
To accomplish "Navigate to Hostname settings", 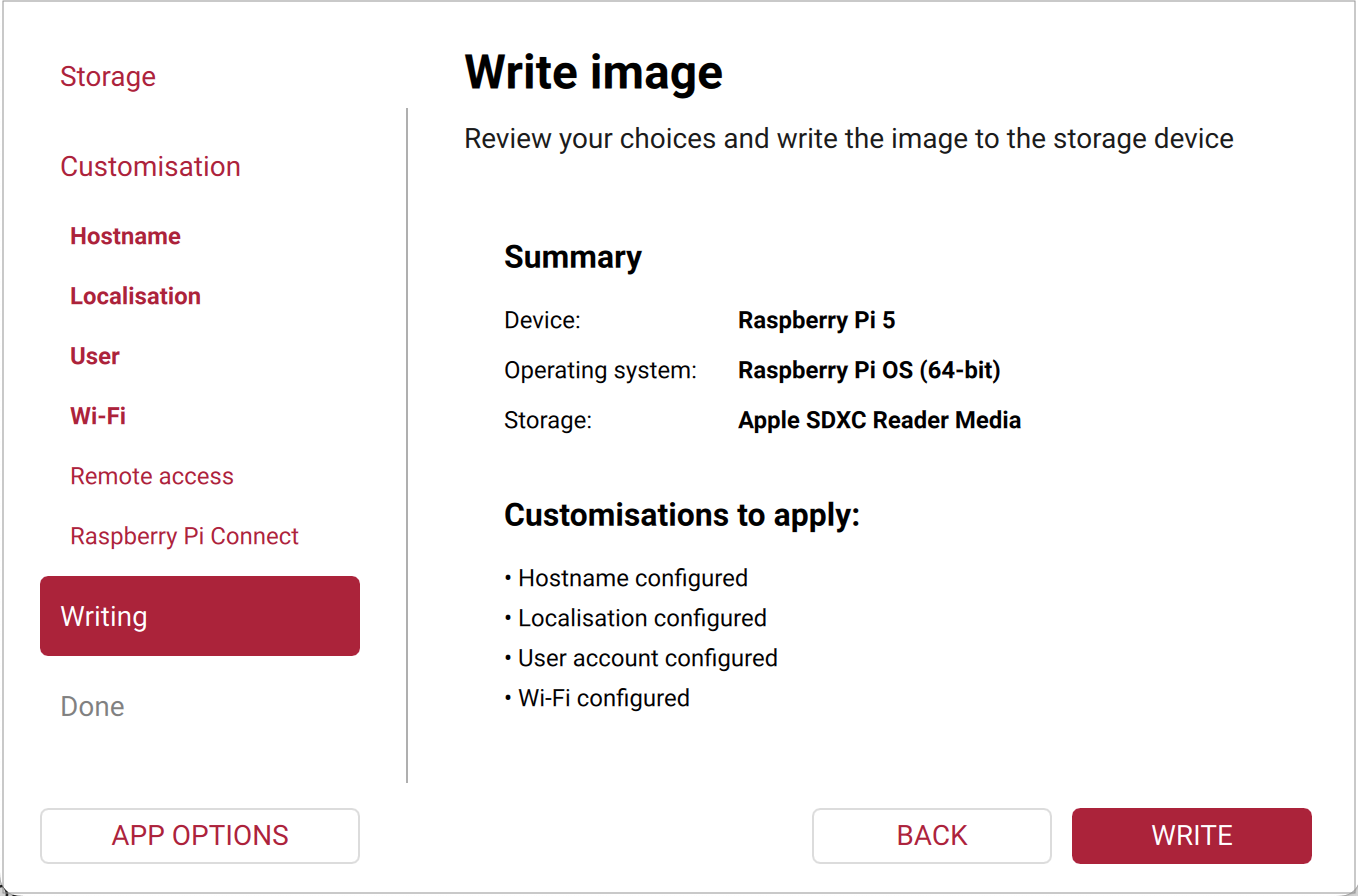I will [125, 236].
